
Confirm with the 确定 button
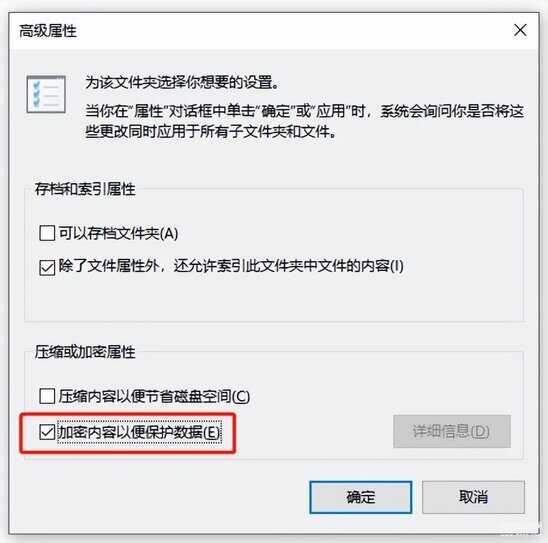[x=360, y=497]
